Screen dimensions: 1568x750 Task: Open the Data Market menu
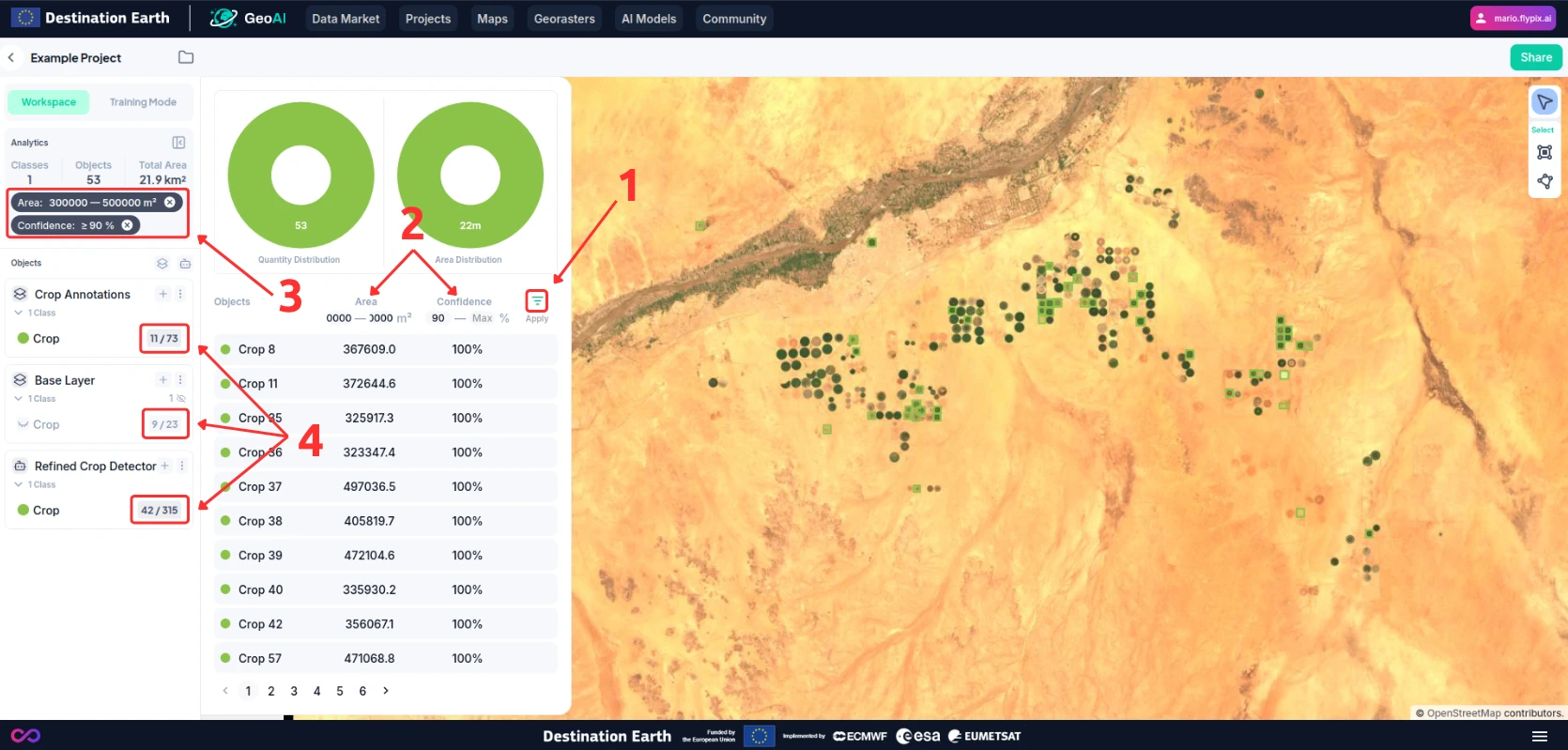[346, 19]
